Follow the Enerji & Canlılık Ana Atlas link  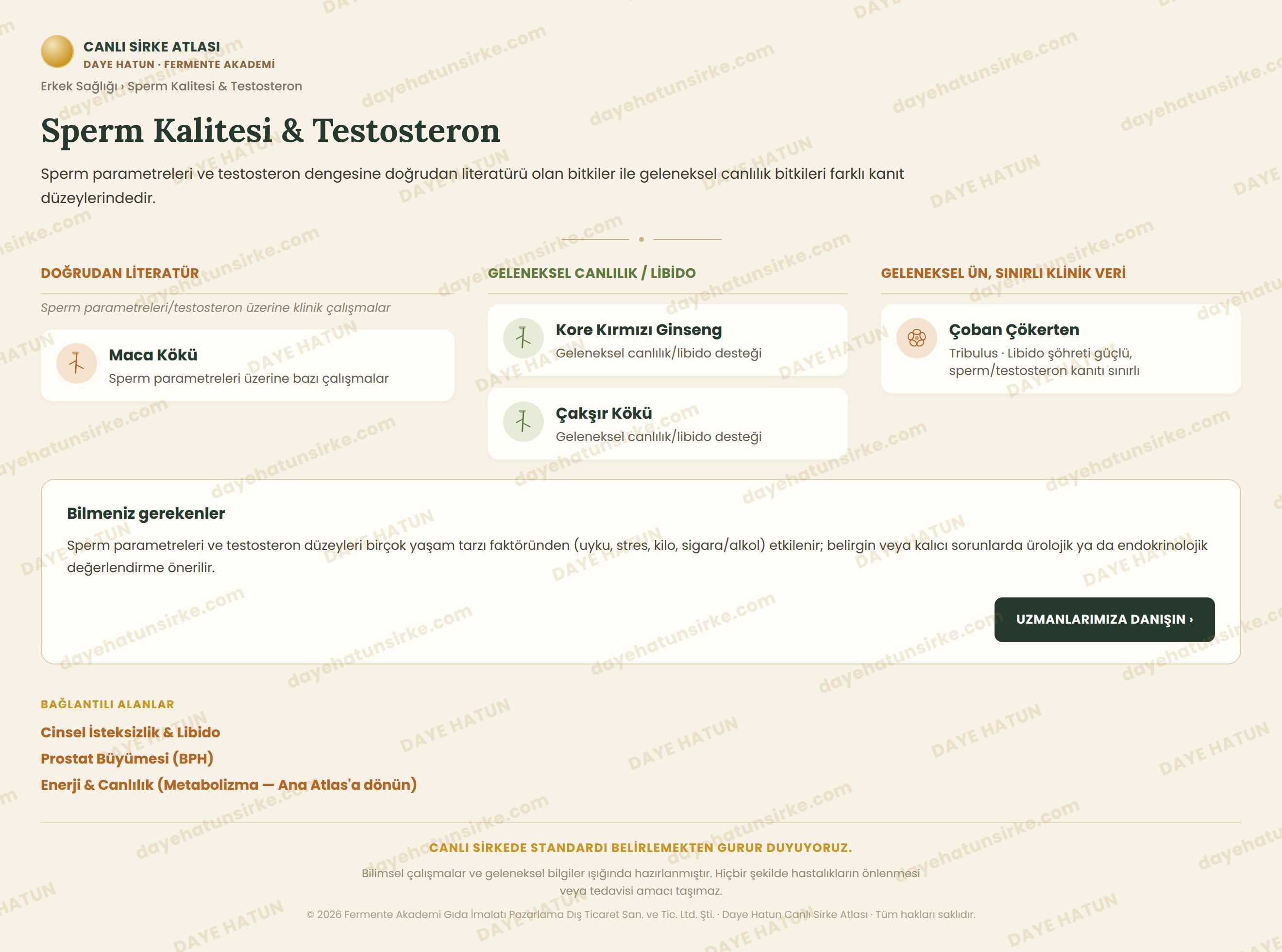click(229, 785)
